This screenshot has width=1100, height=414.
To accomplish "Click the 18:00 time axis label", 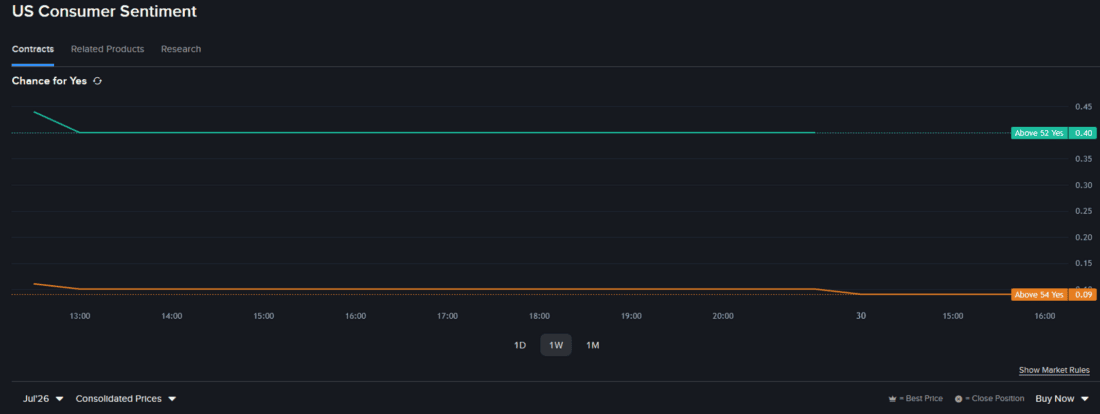I will point(539,316).
